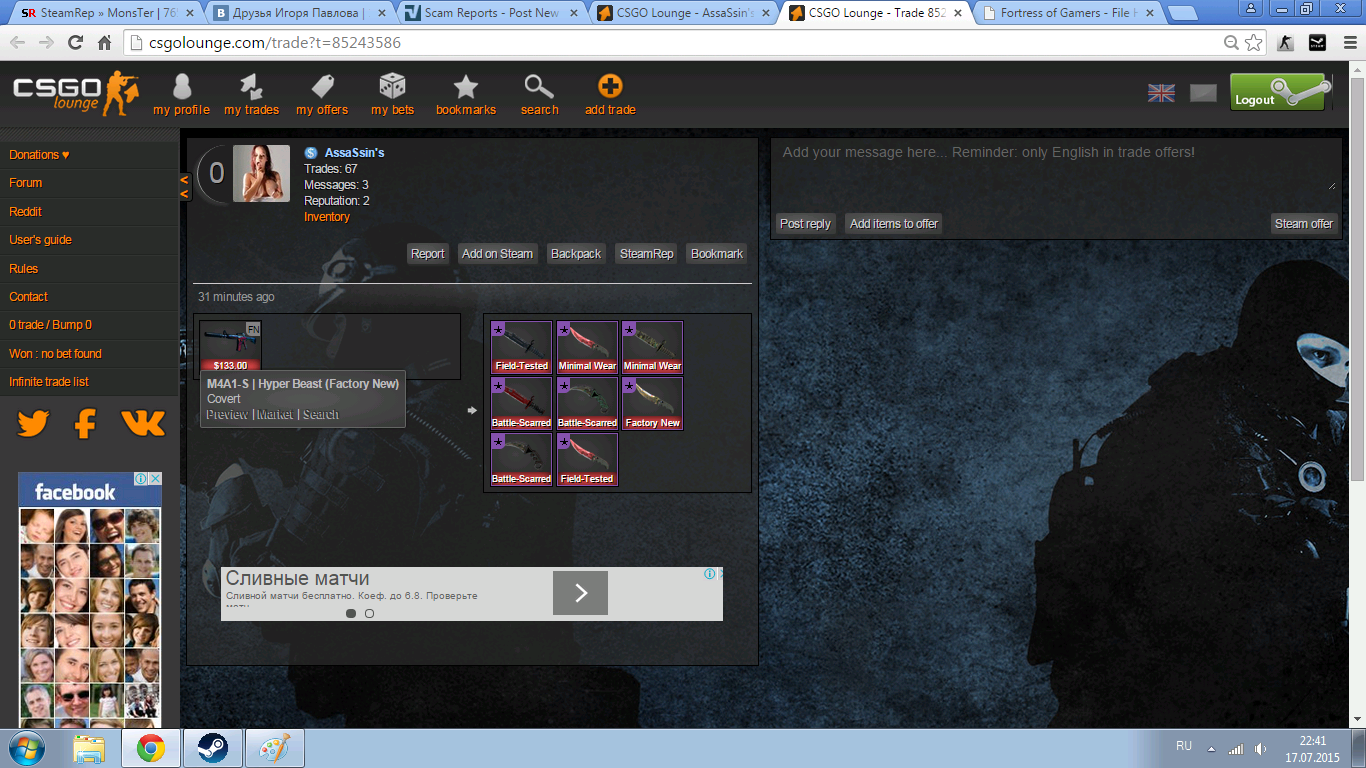Viewport: 1366px width, 768px height.
Task: Click the Steam offer button
Action: point(1303,224)
